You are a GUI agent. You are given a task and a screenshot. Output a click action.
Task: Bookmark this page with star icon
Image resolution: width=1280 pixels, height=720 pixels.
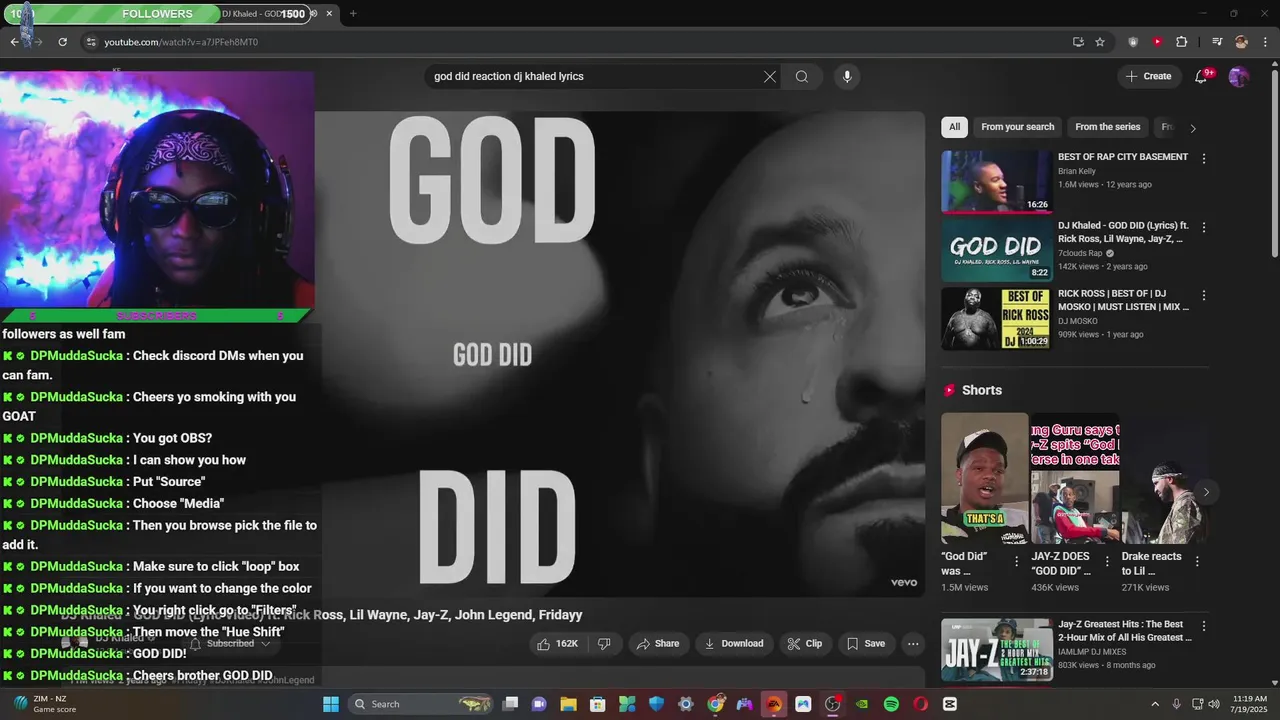click(1100, 42)
